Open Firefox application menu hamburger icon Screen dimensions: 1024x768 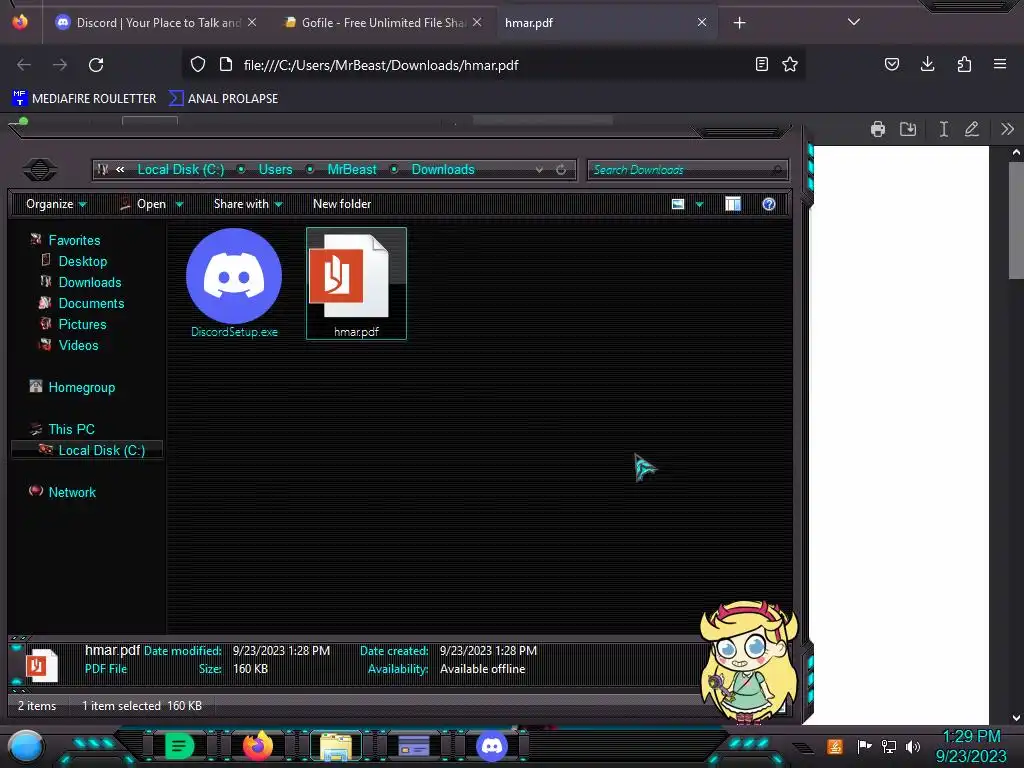1000,64
